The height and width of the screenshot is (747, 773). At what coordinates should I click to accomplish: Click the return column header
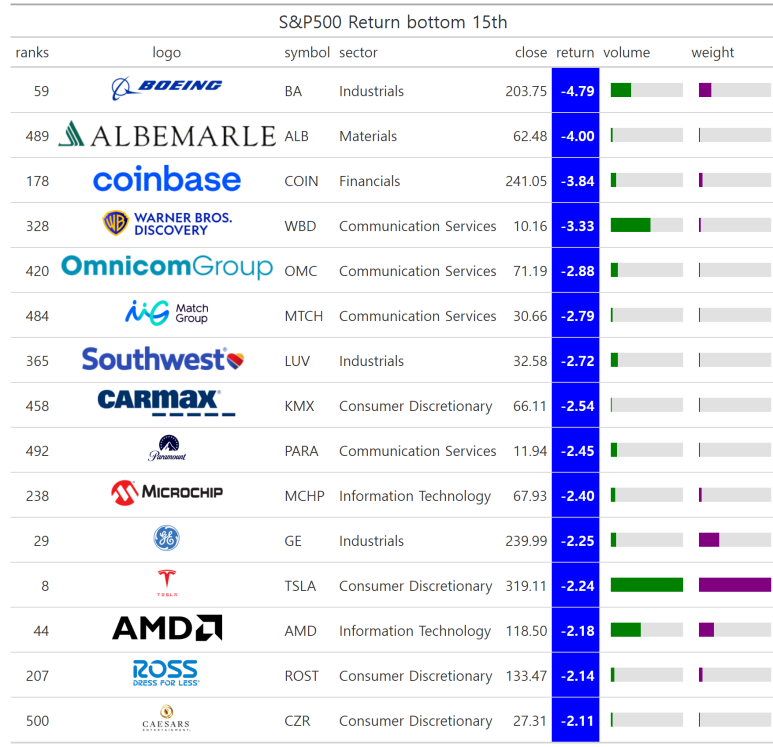(x=575, y=52)
